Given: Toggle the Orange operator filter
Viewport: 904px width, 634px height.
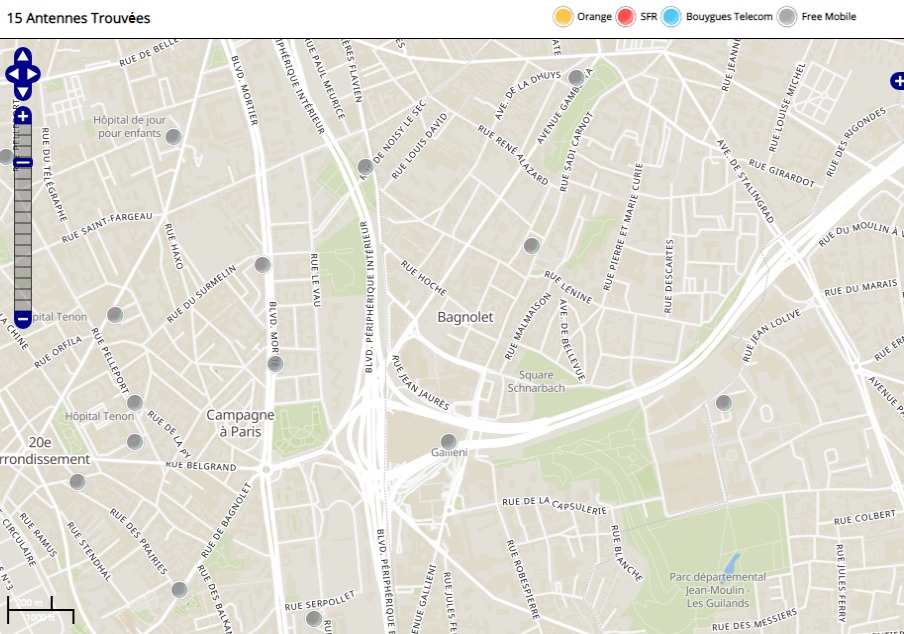Looking at the screenshot, I should tap(563, 16).
